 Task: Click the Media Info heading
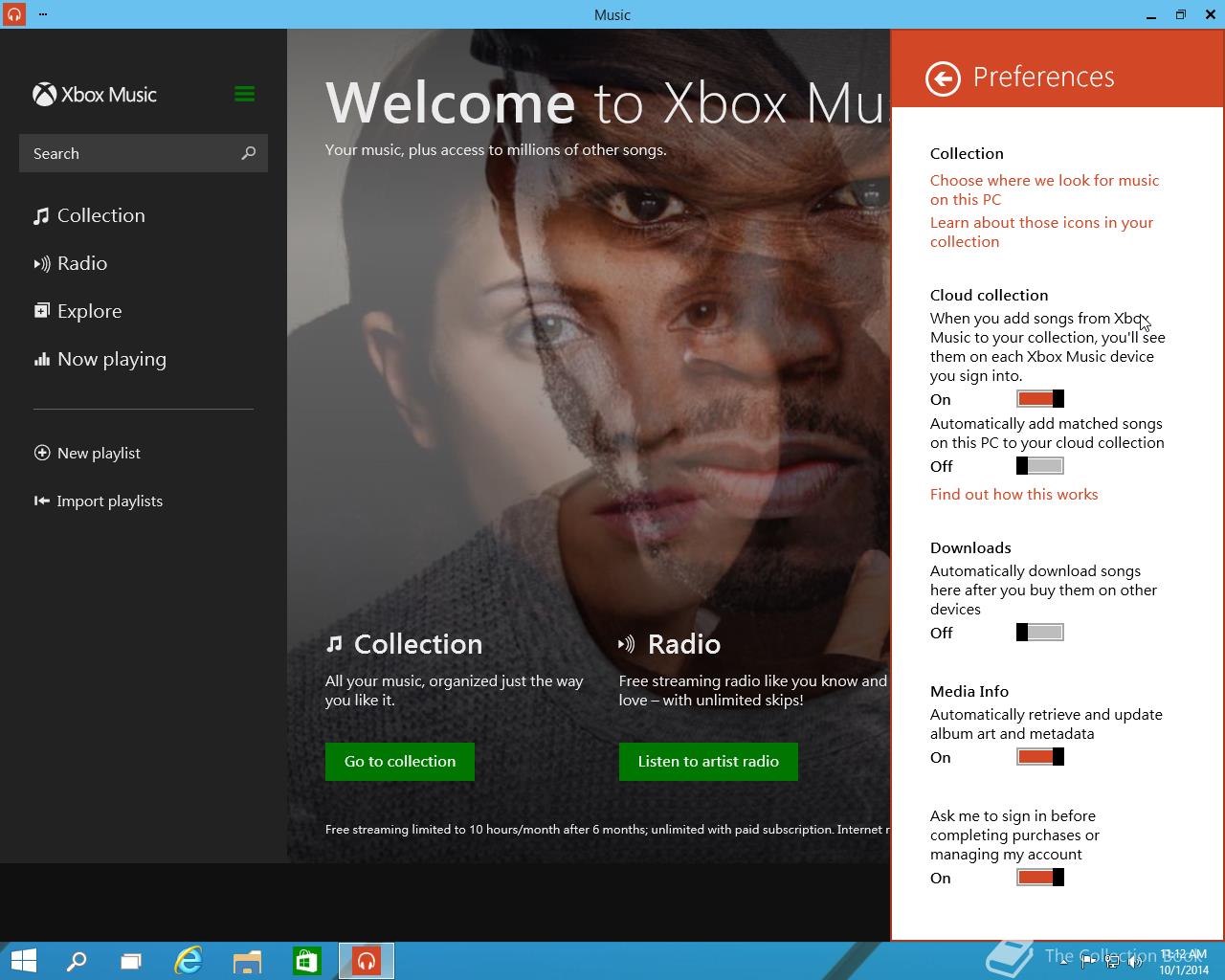[969, 691]
